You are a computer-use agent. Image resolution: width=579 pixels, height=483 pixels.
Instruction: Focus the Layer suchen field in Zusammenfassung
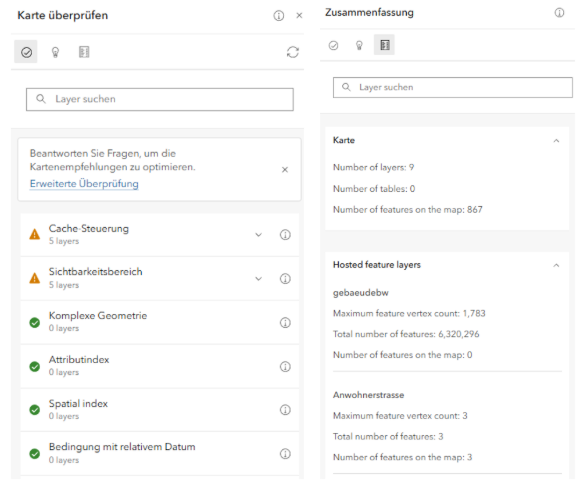pyautogui.click(x=453, y=88)
